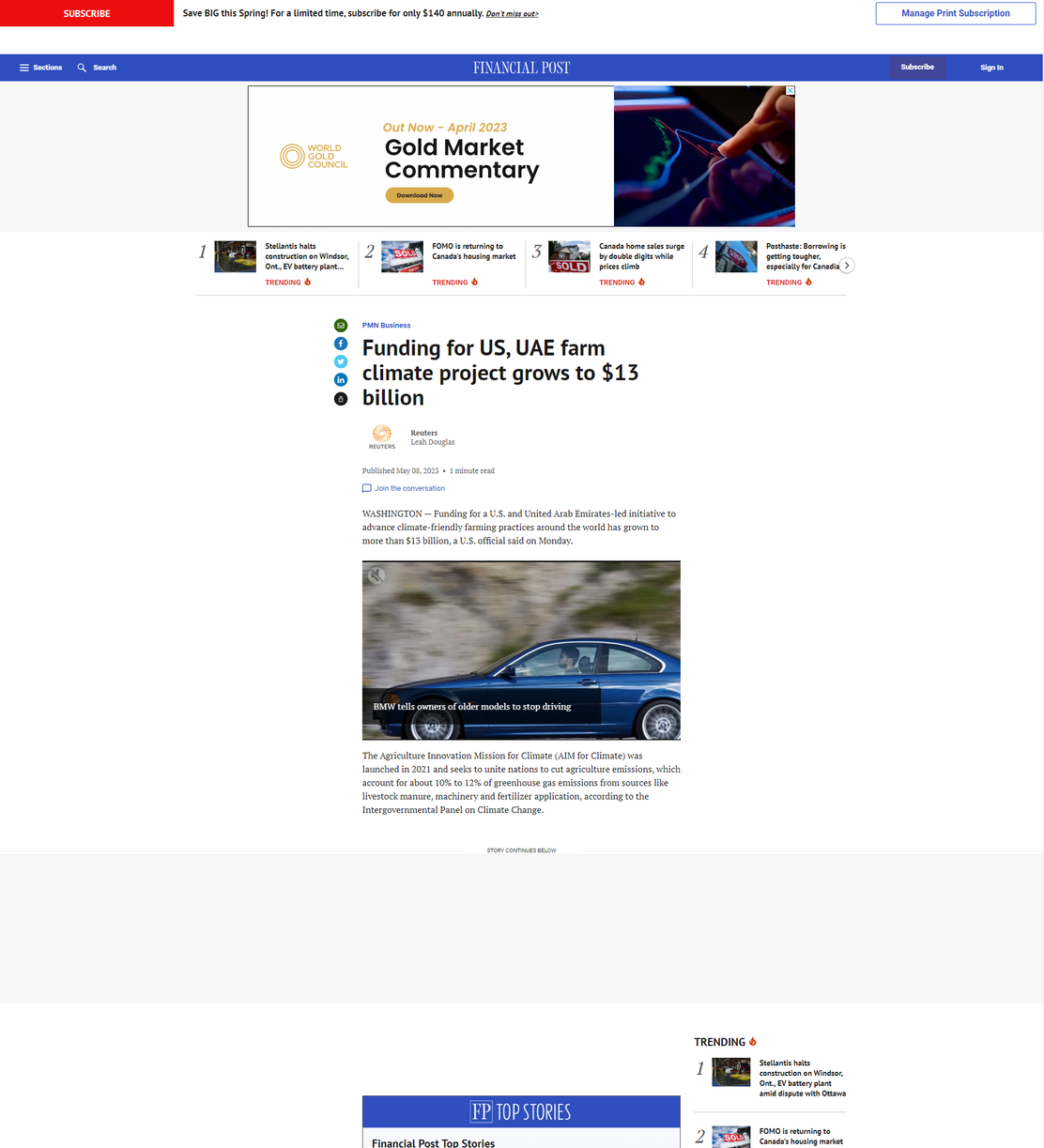Advance trending carousel with right chevron
This screenshot has width=1044, height=1148.
(847, 266)
